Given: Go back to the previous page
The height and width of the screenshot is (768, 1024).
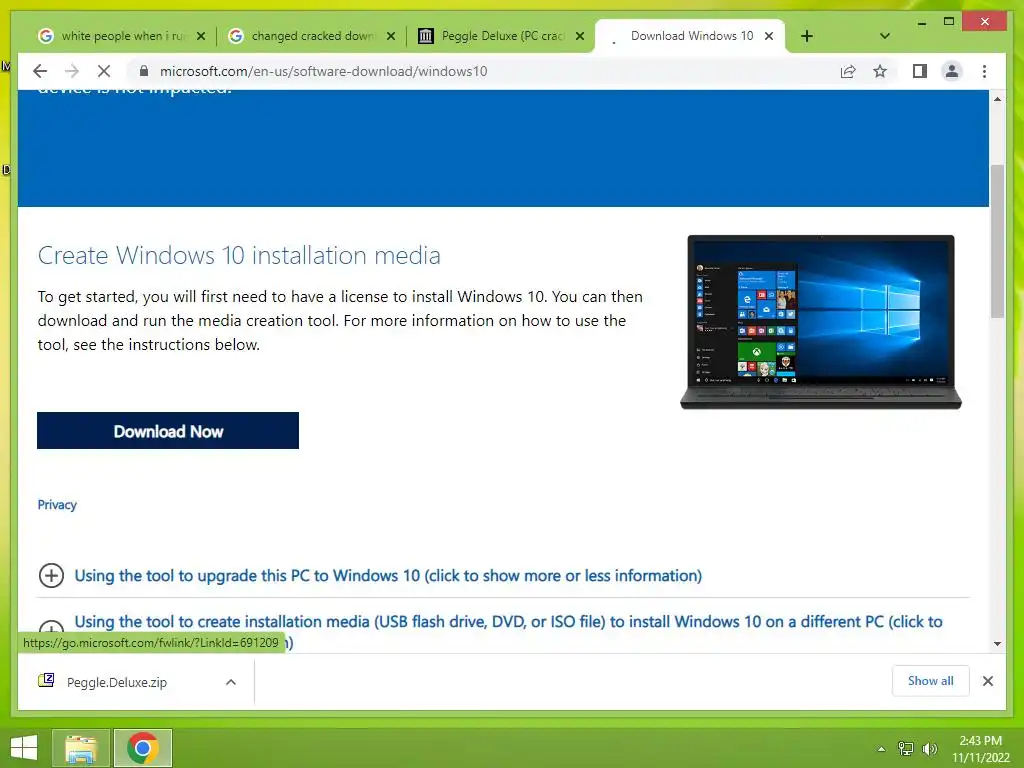Looking at the screenshot, I should tap(40, 71).
